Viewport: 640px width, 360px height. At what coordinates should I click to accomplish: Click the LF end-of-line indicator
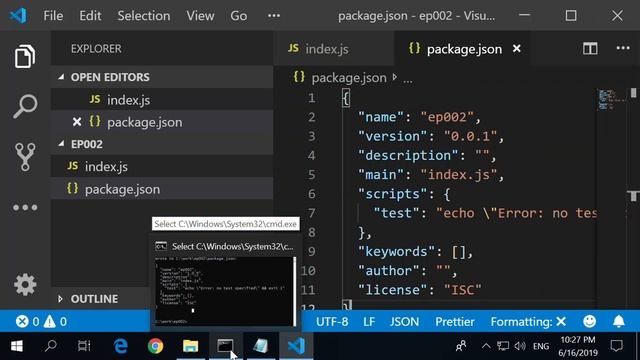(x=369, y=322)
